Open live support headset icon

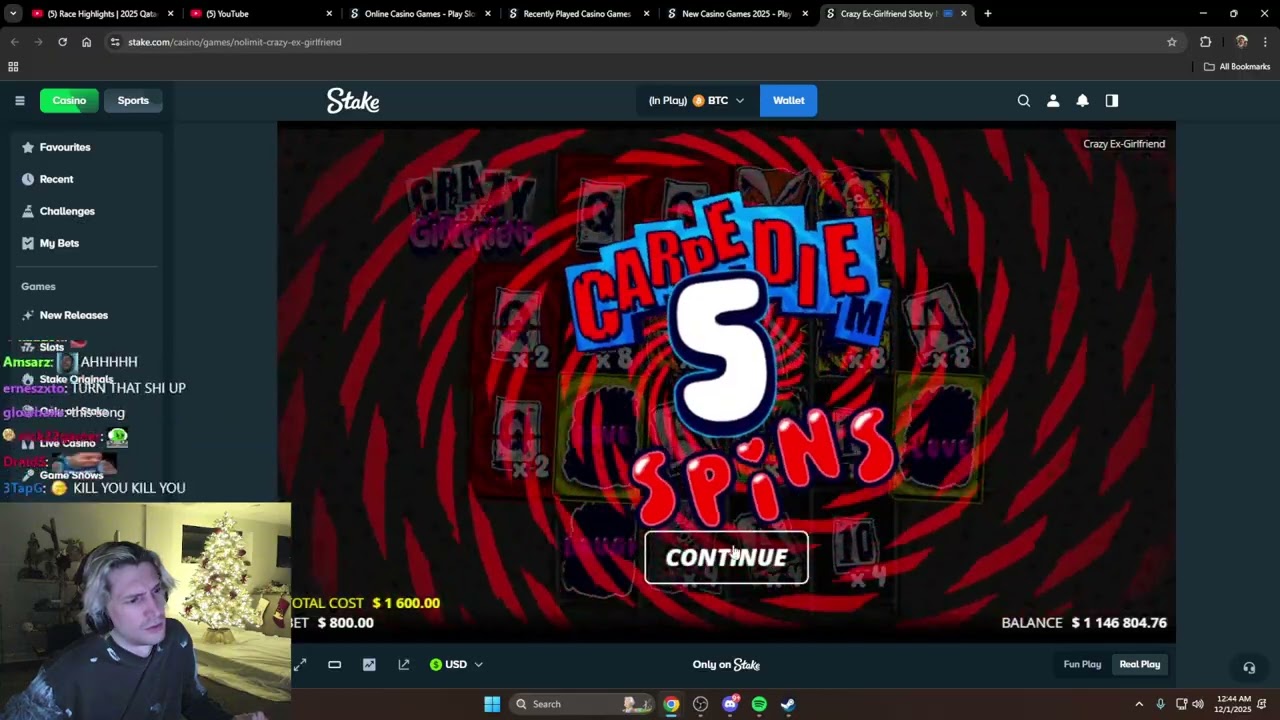1248,667
